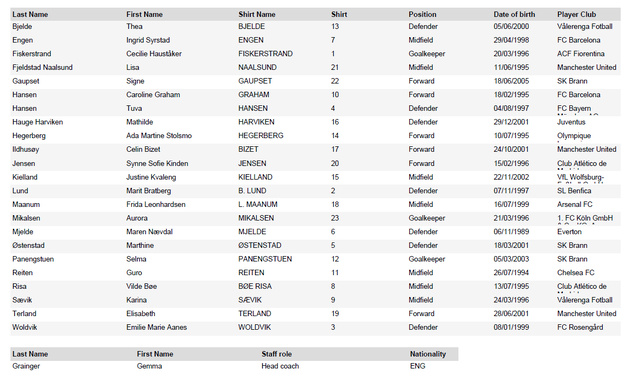Select the Emilie Marie Aanes cell
Image resolution: width=630 pixels, height=380 pixels.
click(156, 327)
